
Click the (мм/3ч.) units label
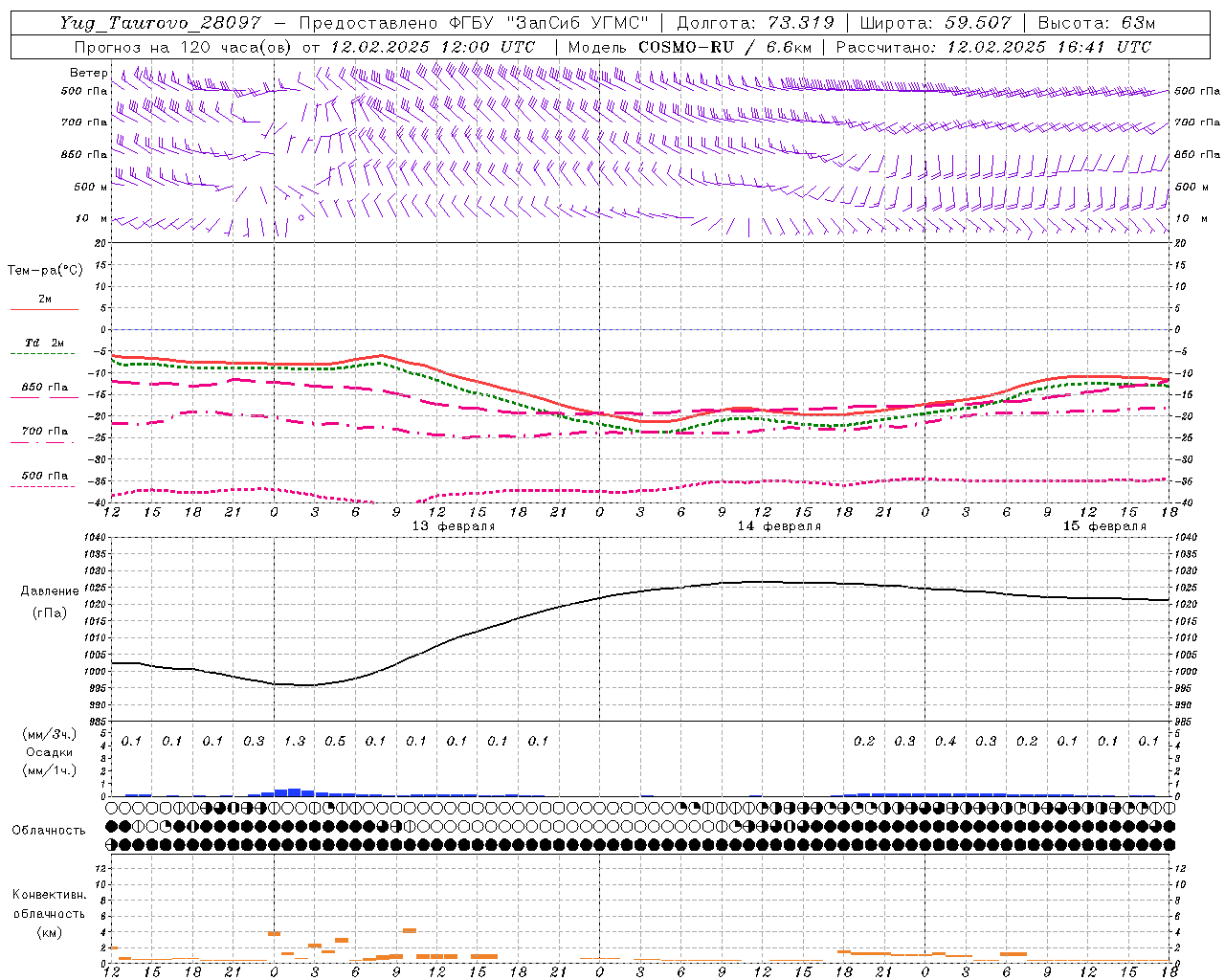coord(49,735)
